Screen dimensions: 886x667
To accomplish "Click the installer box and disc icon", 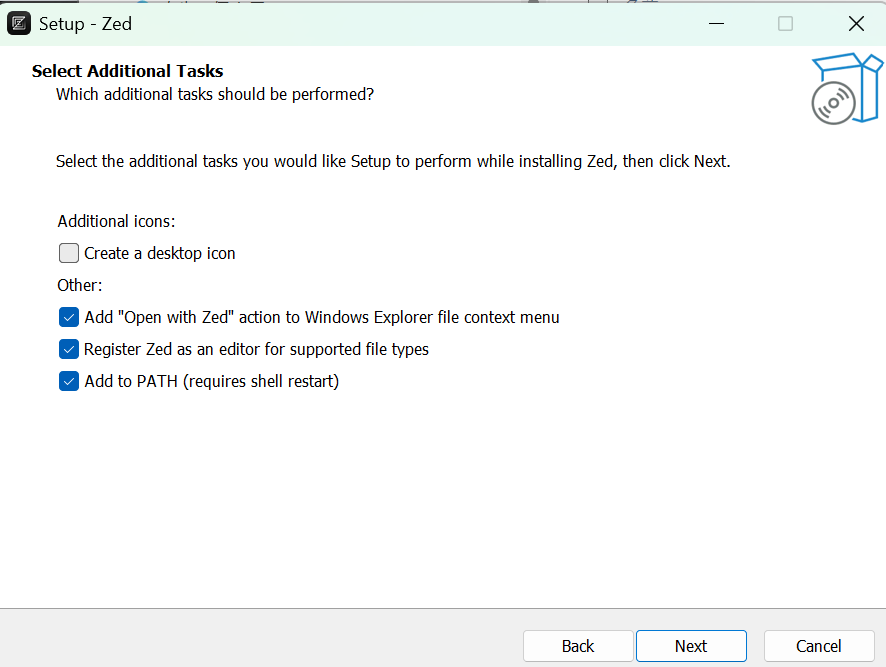I will tap(846, 89).
